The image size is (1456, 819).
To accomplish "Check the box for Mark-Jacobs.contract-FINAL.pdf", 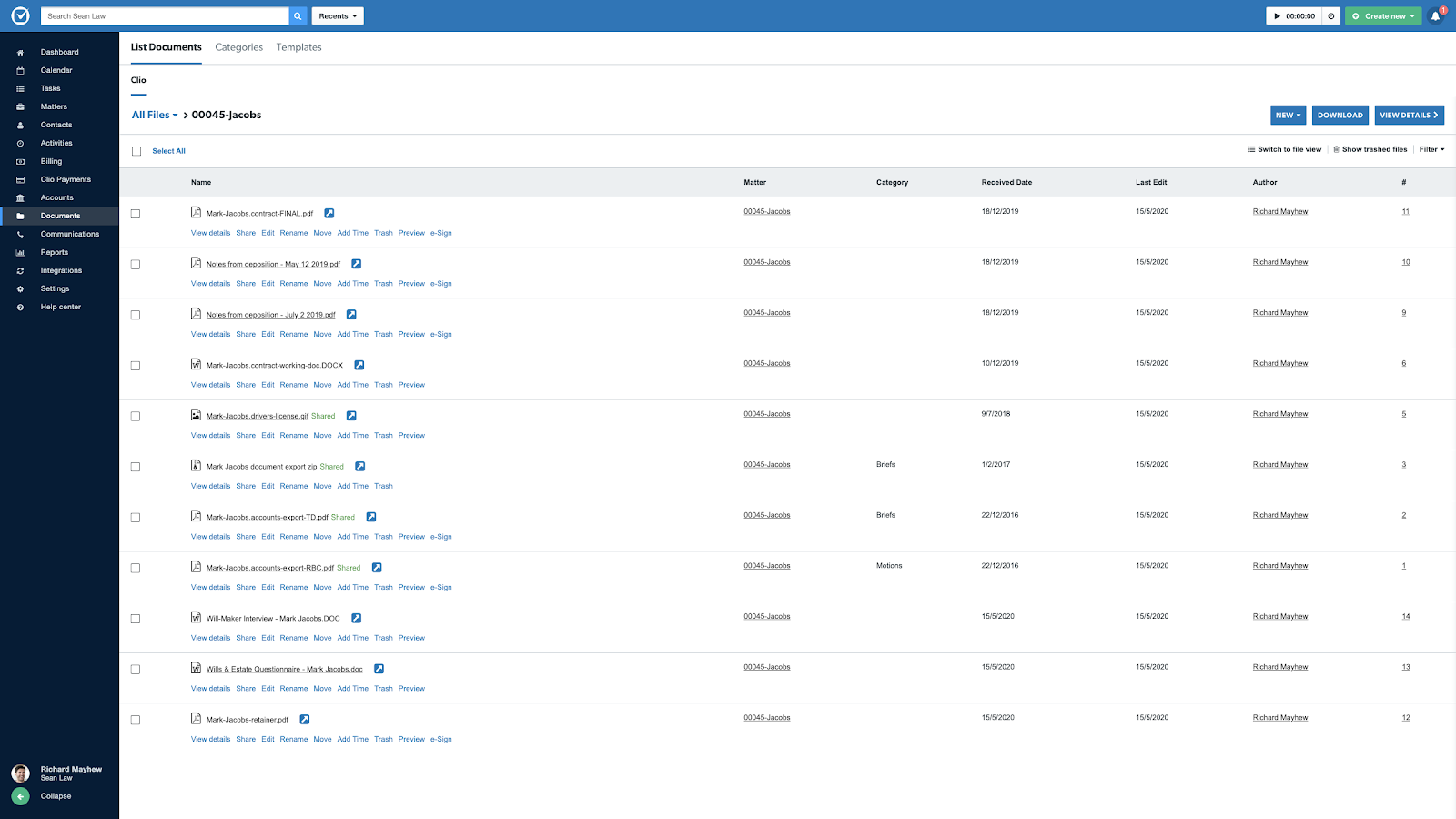I will (136, 214).
